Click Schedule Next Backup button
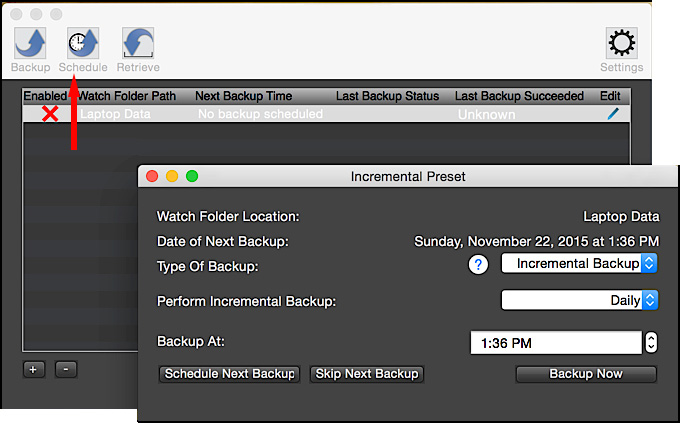The width and height of the screenshot is (680, 423). coord(229,374)
